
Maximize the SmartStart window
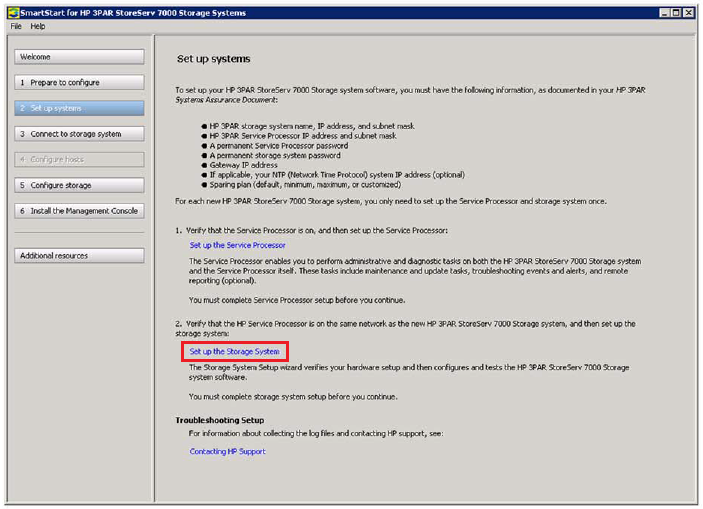tap(677, 12)
